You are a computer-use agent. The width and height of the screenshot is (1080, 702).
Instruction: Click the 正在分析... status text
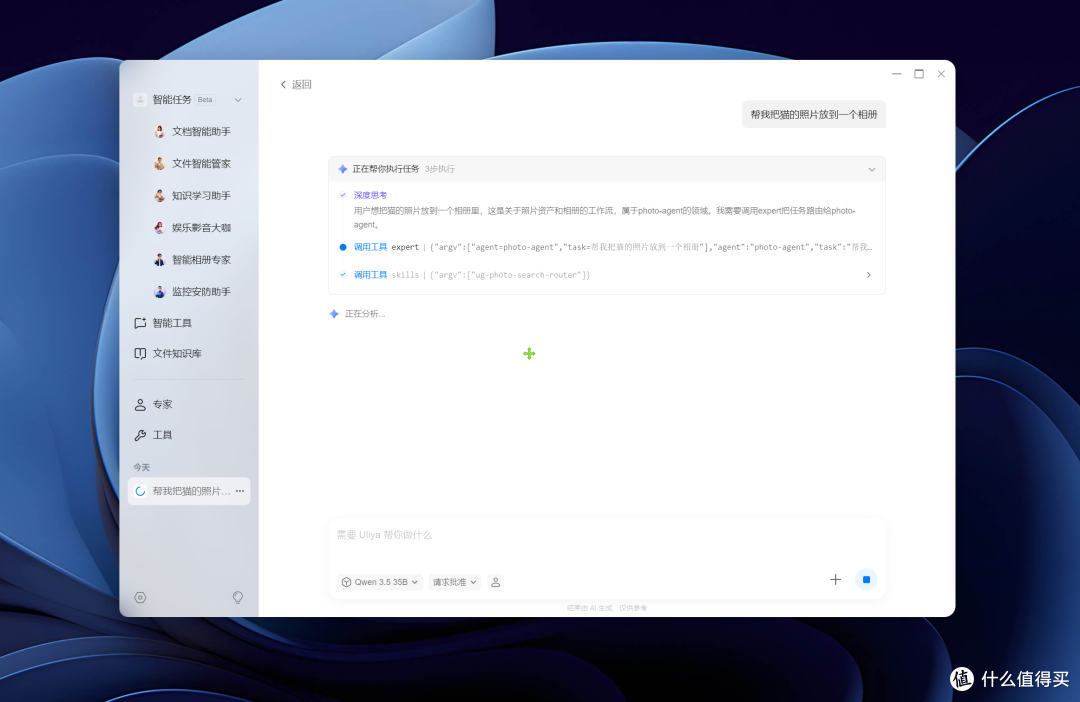[x=365, y=314]
